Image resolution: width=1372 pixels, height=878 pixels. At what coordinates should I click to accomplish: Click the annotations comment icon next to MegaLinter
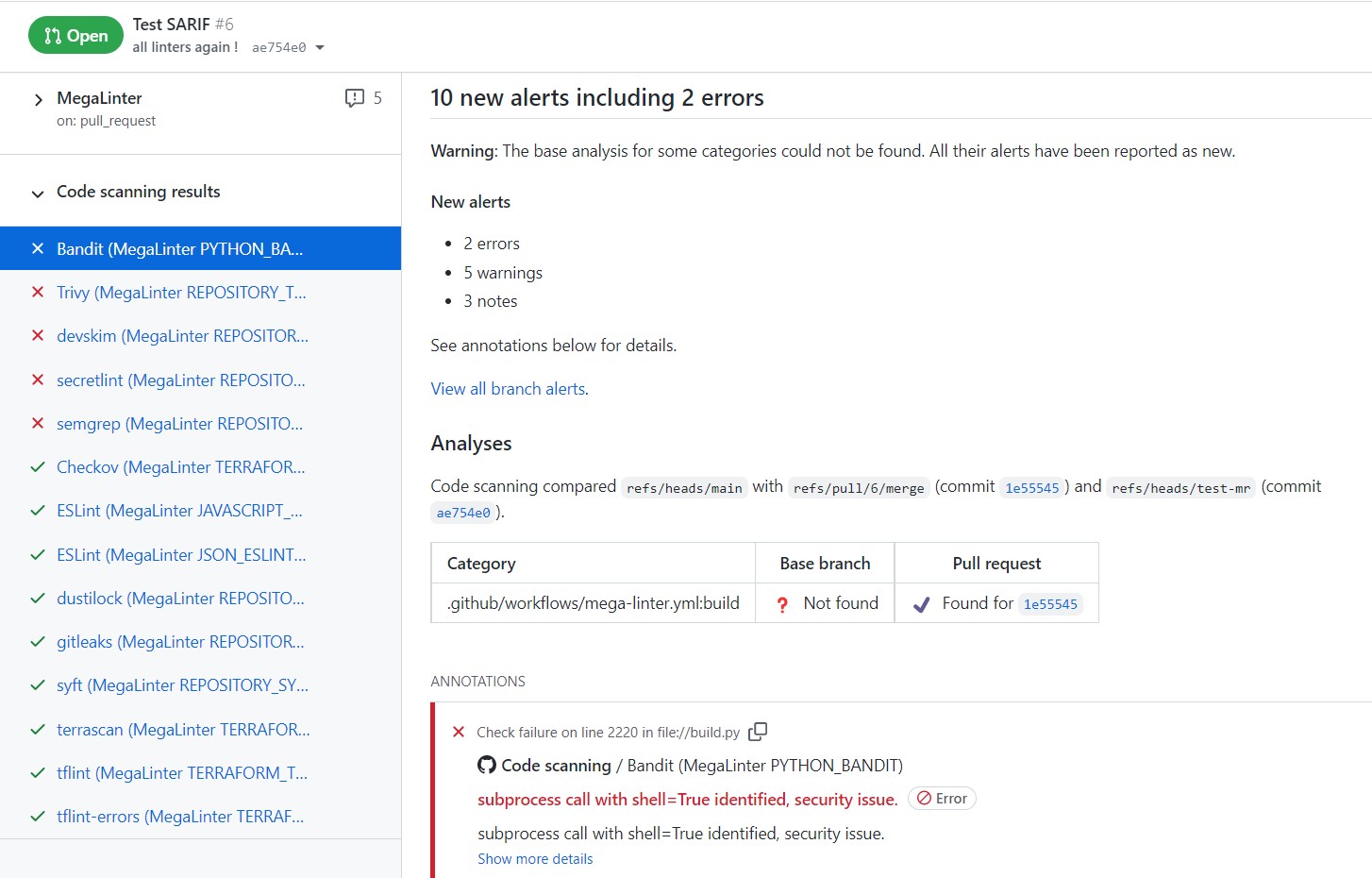355,98
